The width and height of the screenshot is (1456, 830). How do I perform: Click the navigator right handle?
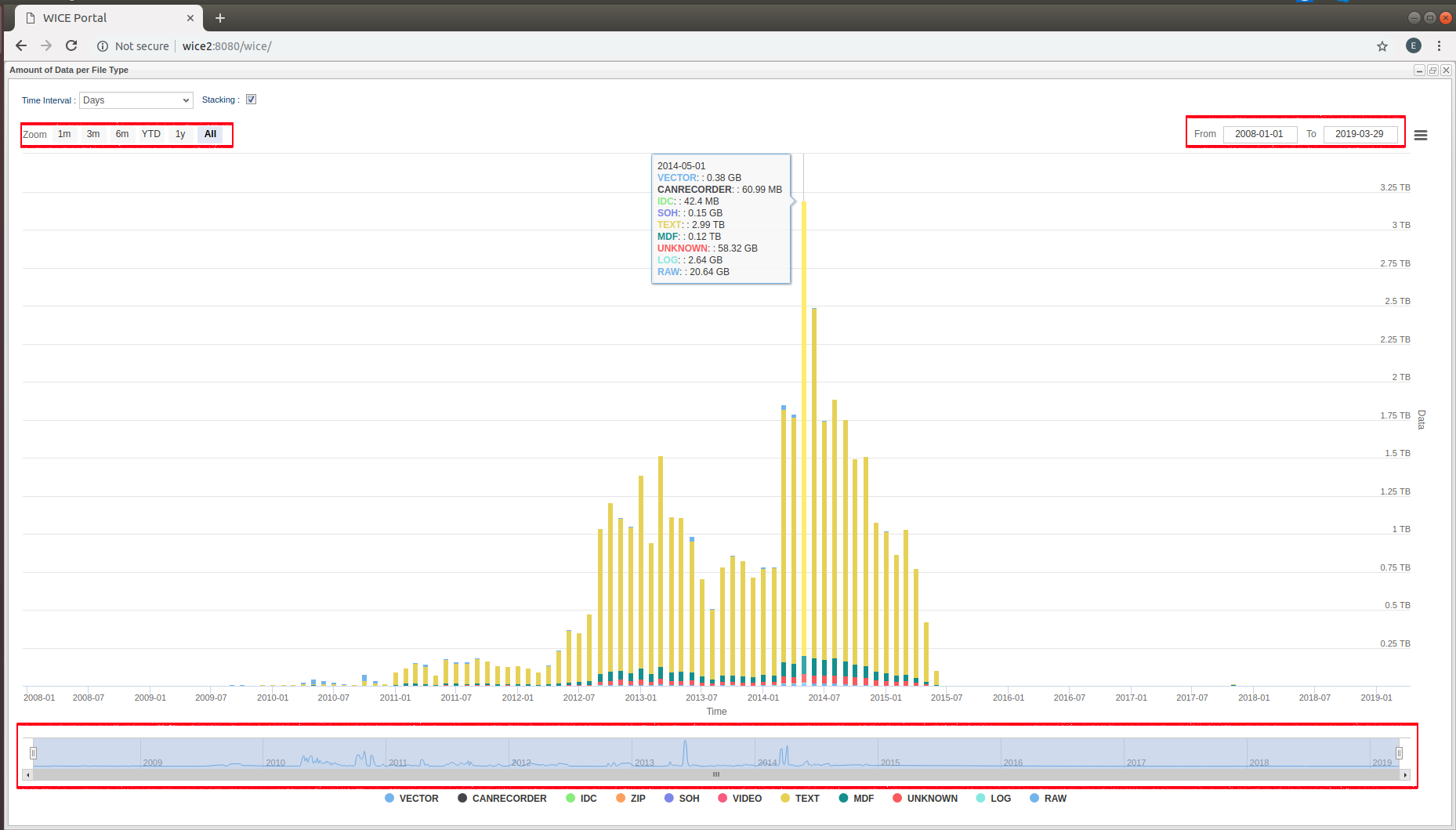pos(1399,753)
